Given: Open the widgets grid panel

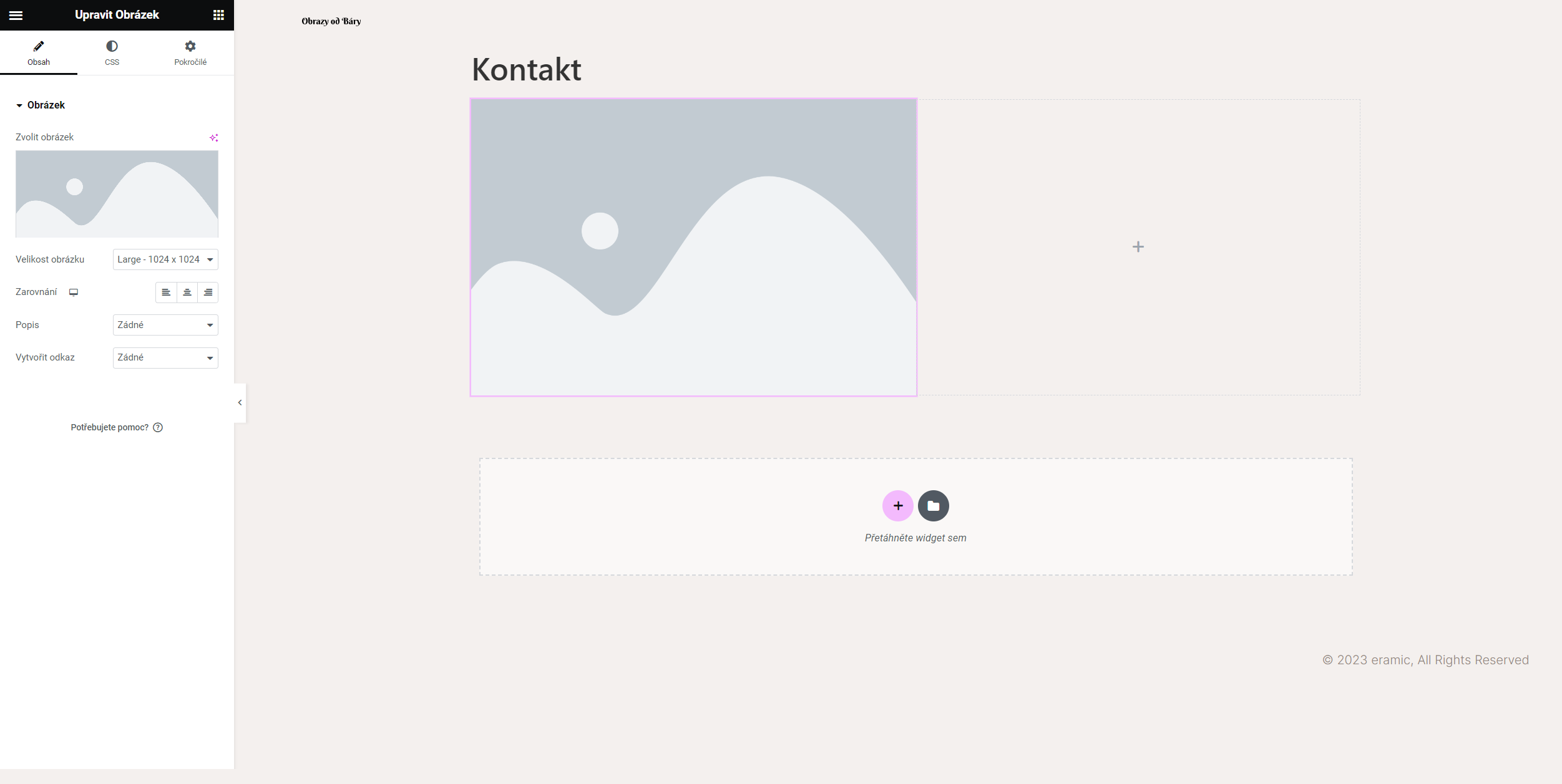Looking at the screenshot, I should point(218,15).
